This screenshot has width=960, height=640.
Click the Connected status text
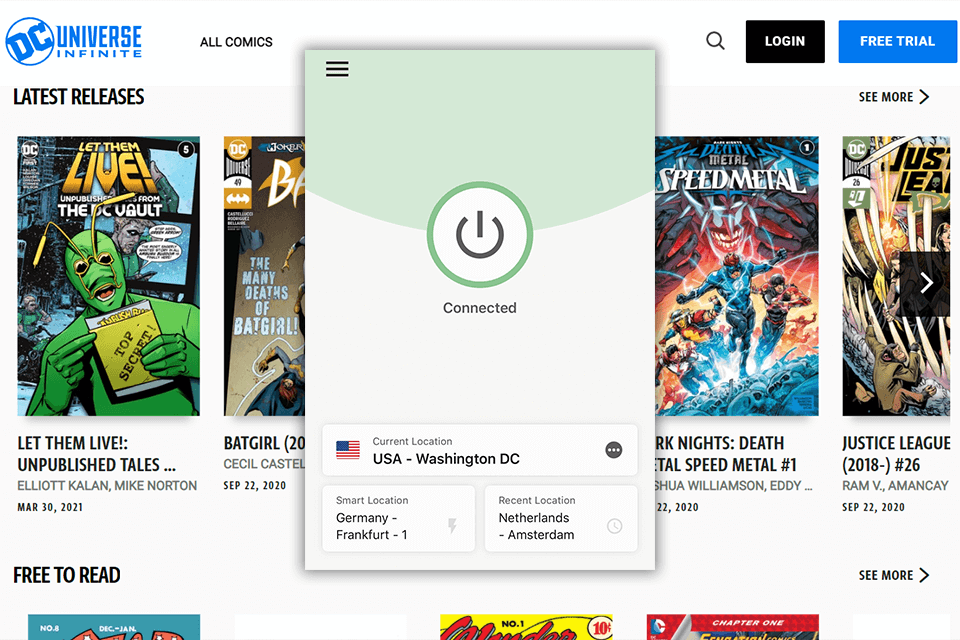479,308
